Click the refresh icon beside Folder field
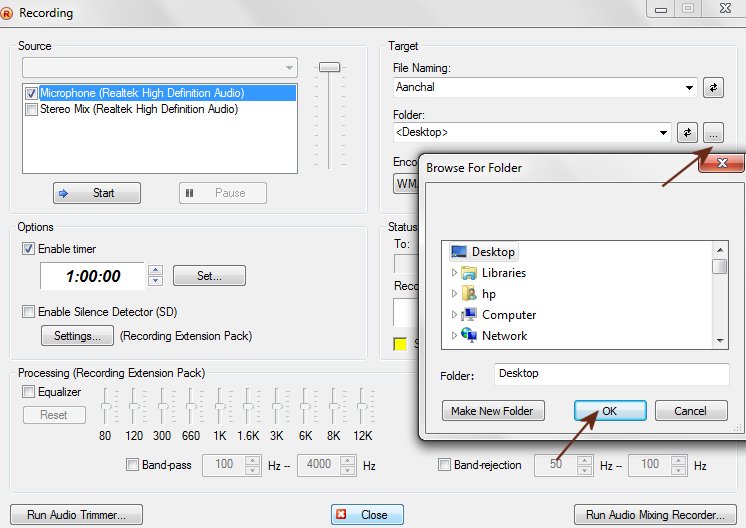 tap(687, 132)
